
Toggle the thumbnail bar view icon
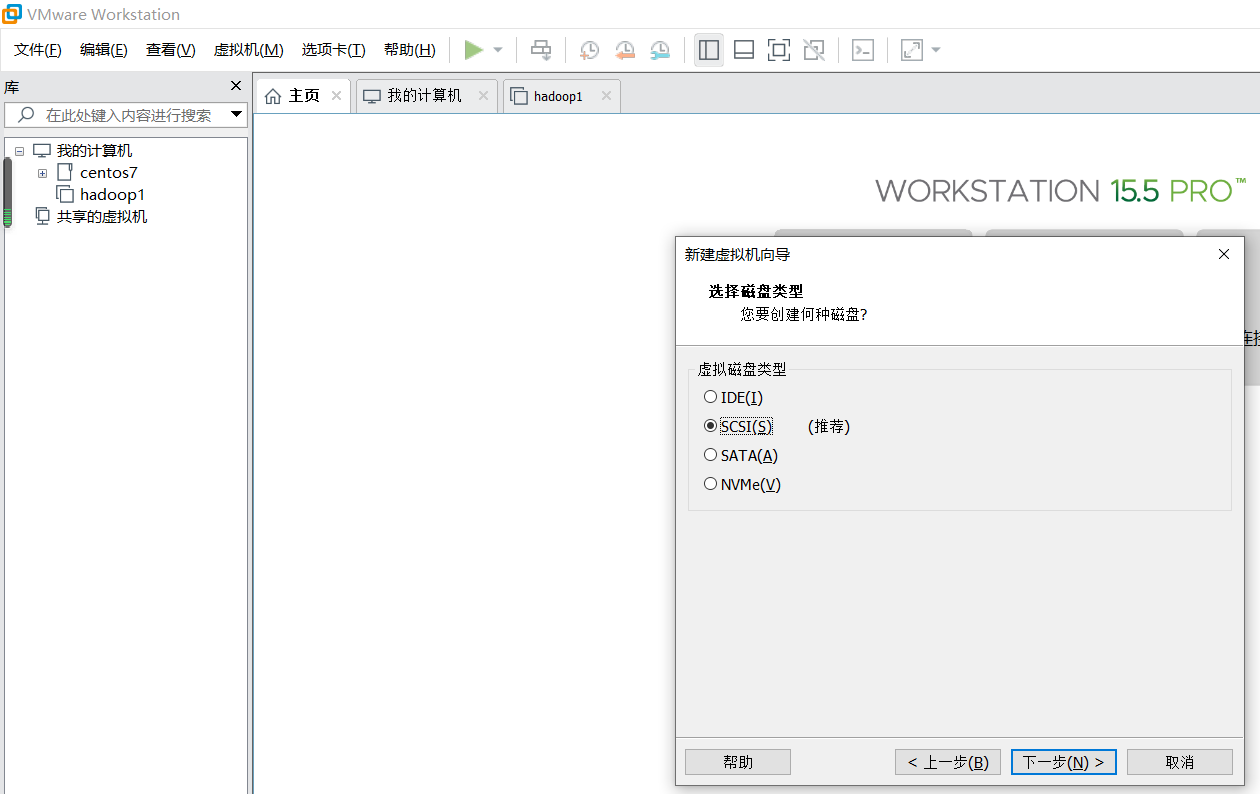click(744, 50)
